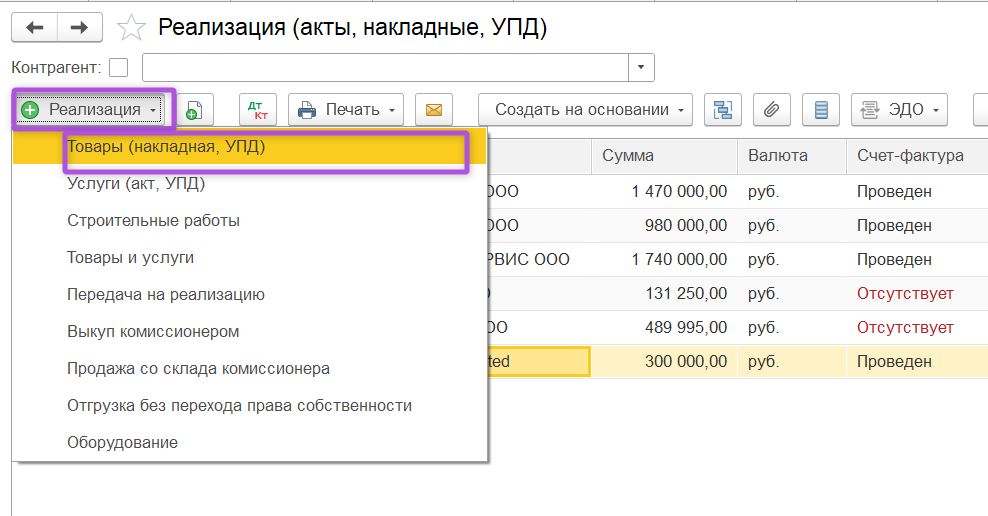The height and width of the screenshot is (516, 988).
Task: Click Отсутствует in the 489 995,00 row
Action: click(x=905, y=328)
